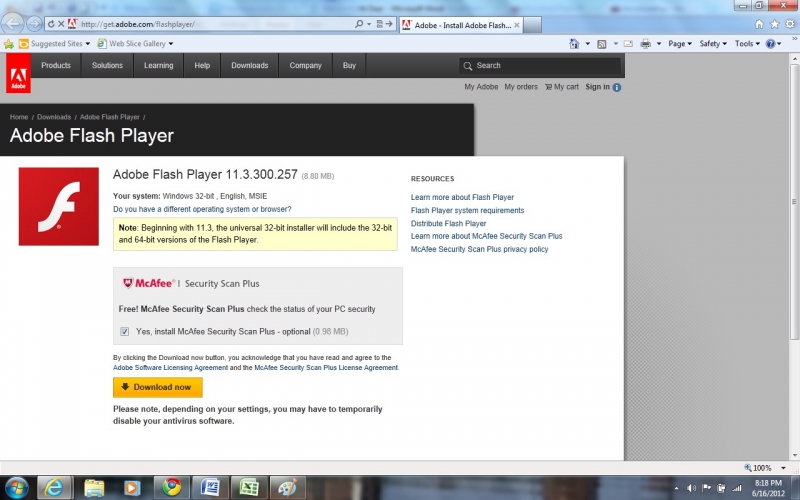
Task: Open the Safety dropdown in command bar
Action: 713,44
